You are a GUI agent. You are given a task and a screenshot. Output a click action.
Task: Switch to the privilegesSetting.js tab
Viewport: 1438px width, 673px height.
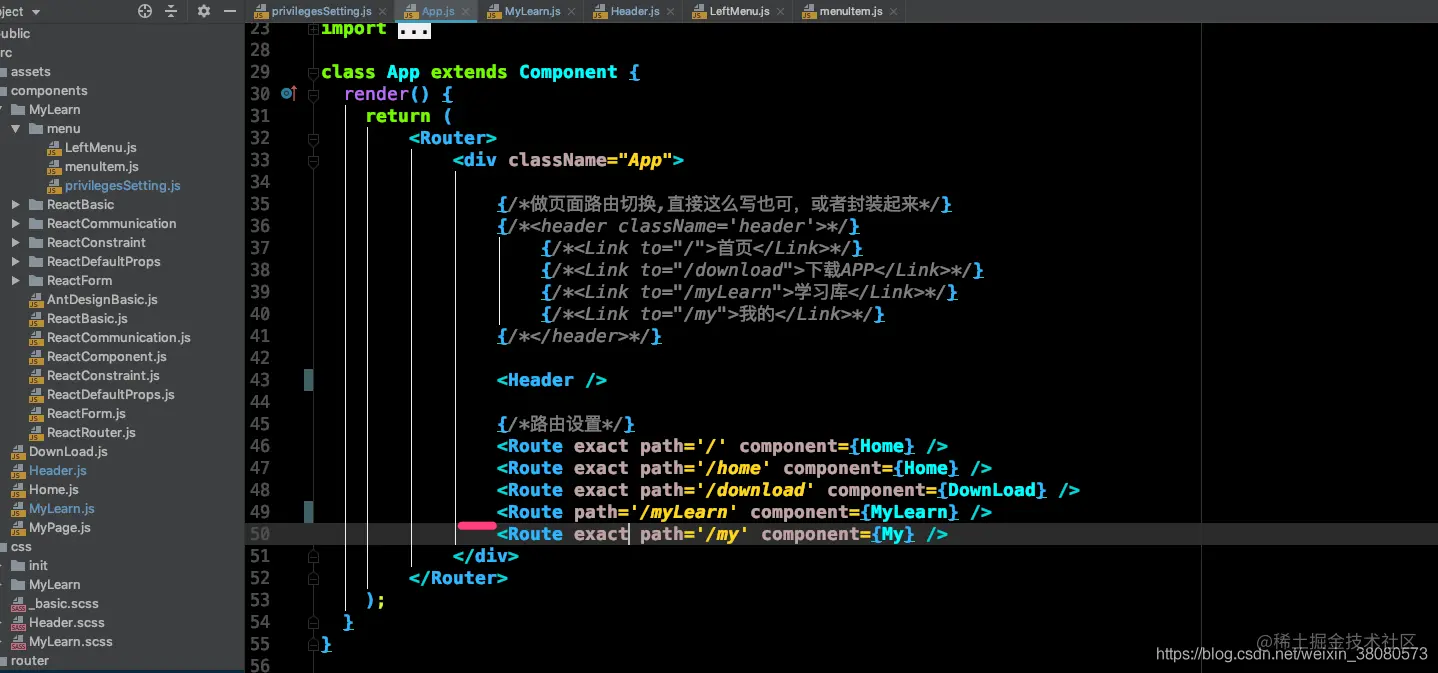pyautogui.click(x=321, y=11)
